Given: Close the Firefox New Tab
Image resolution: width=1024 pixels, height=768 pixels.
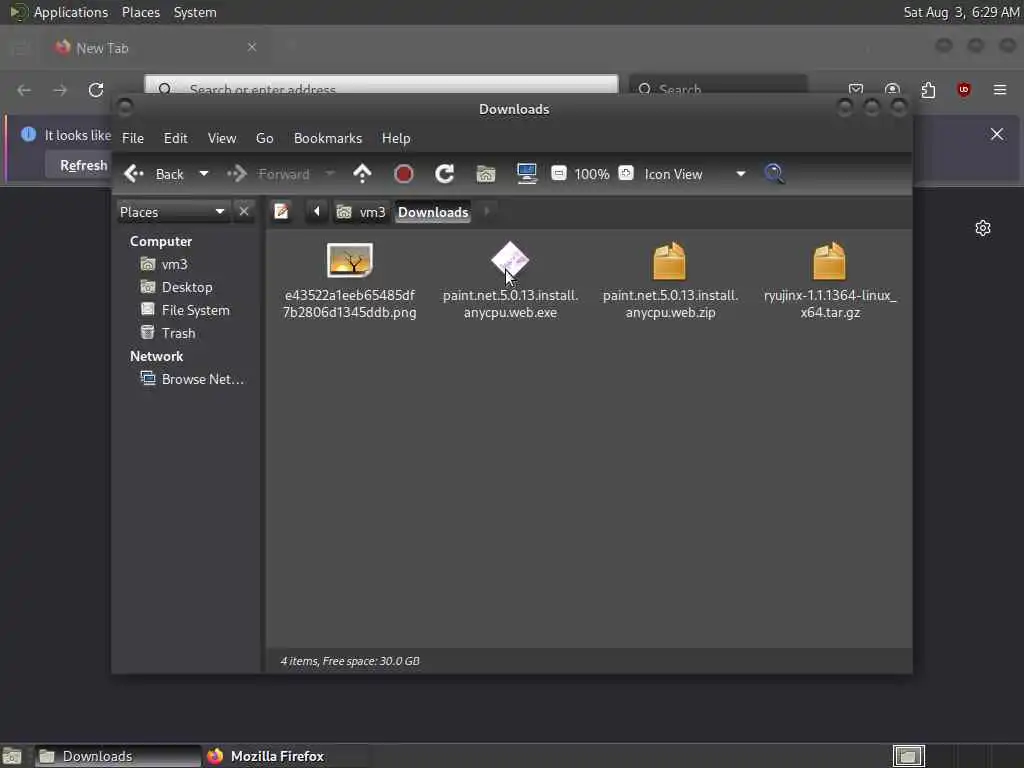Looking at the screenshot, I should tap(252, 47).
